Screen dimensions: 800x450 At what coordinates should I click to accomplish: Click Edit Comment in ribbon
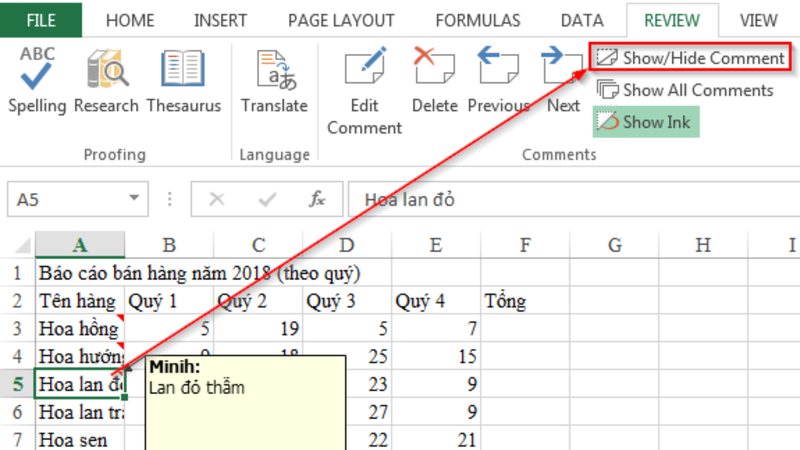(364, 91)
